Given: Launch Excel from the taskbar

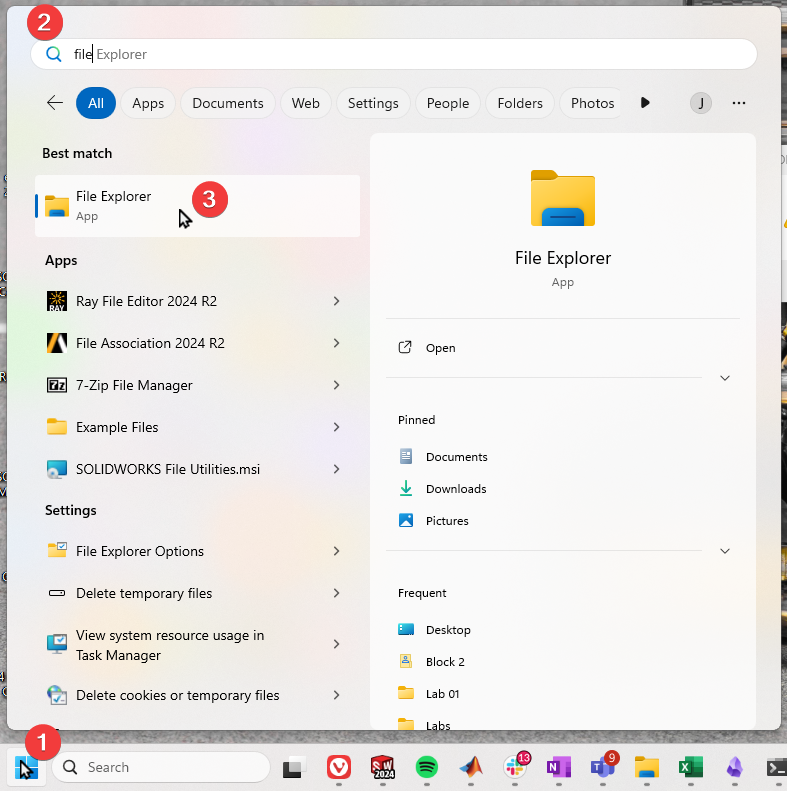Looking at the screenshot, I should pyautogui.click(x=690, y=767).
